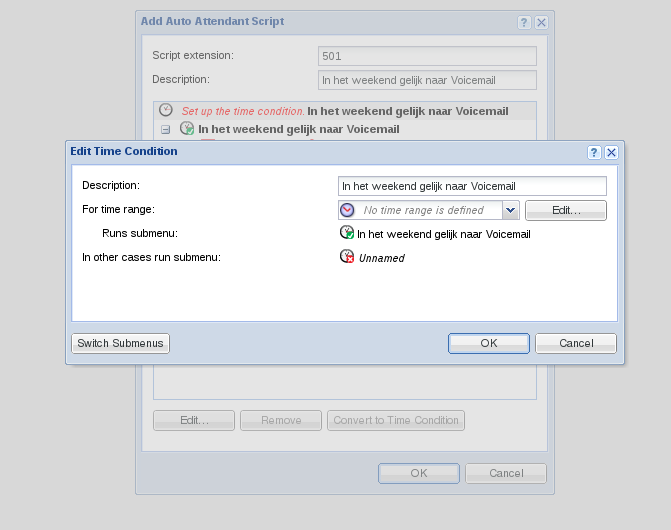Confirm Edit Time Condition with OK
The image size is (671, 530).
[488, 343]
